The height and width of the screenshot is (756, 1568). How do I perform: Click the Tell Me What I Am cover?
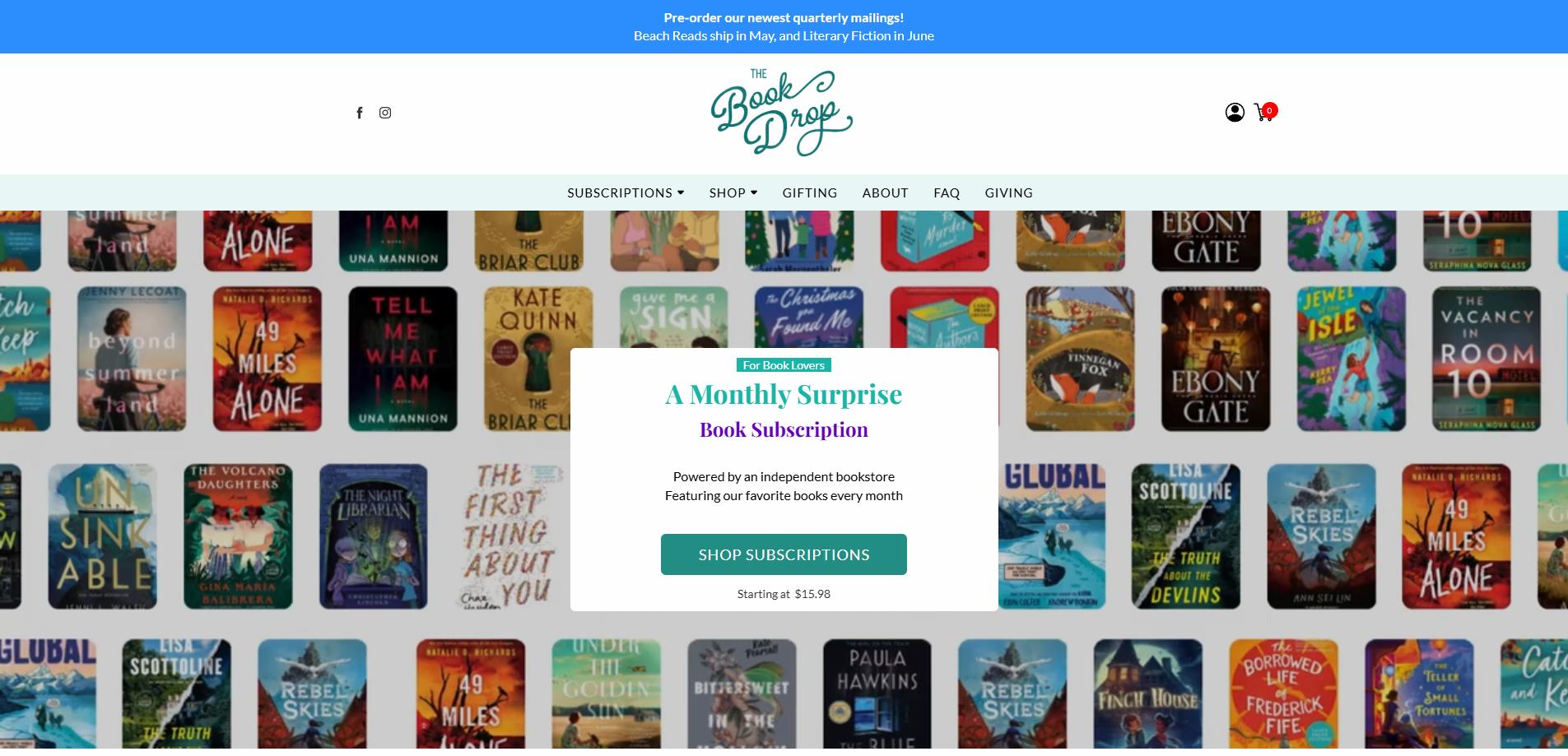[x=402, y=359]
